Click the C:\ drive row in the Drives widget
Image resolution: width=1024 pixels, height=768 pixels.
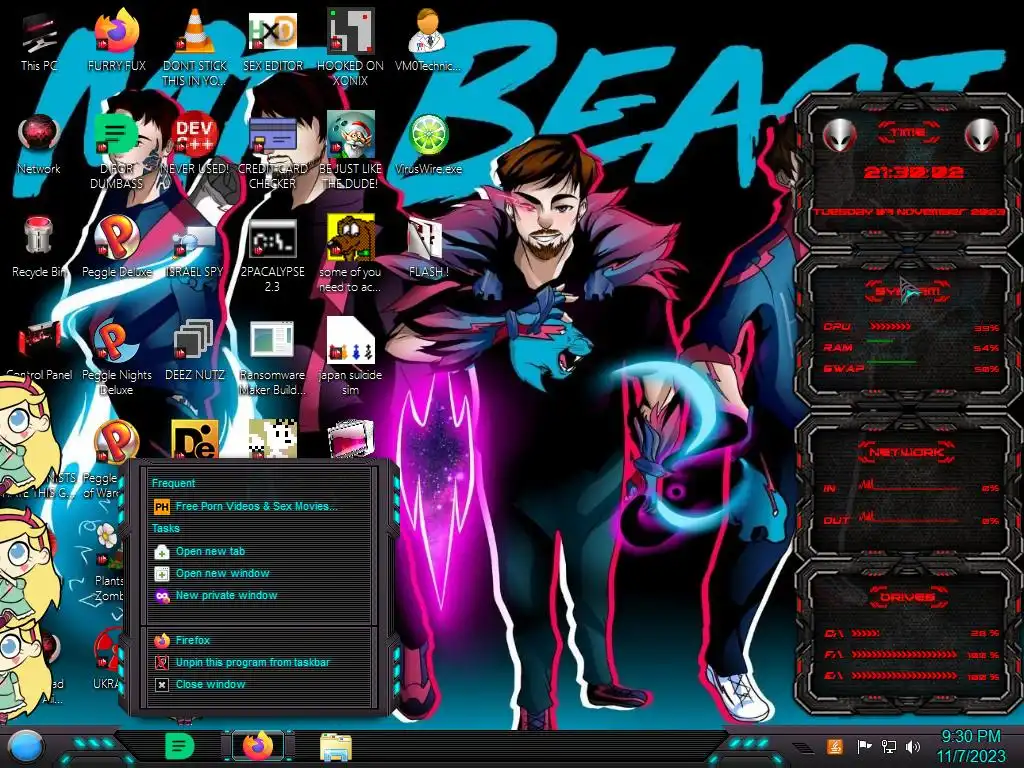point(912,633)
